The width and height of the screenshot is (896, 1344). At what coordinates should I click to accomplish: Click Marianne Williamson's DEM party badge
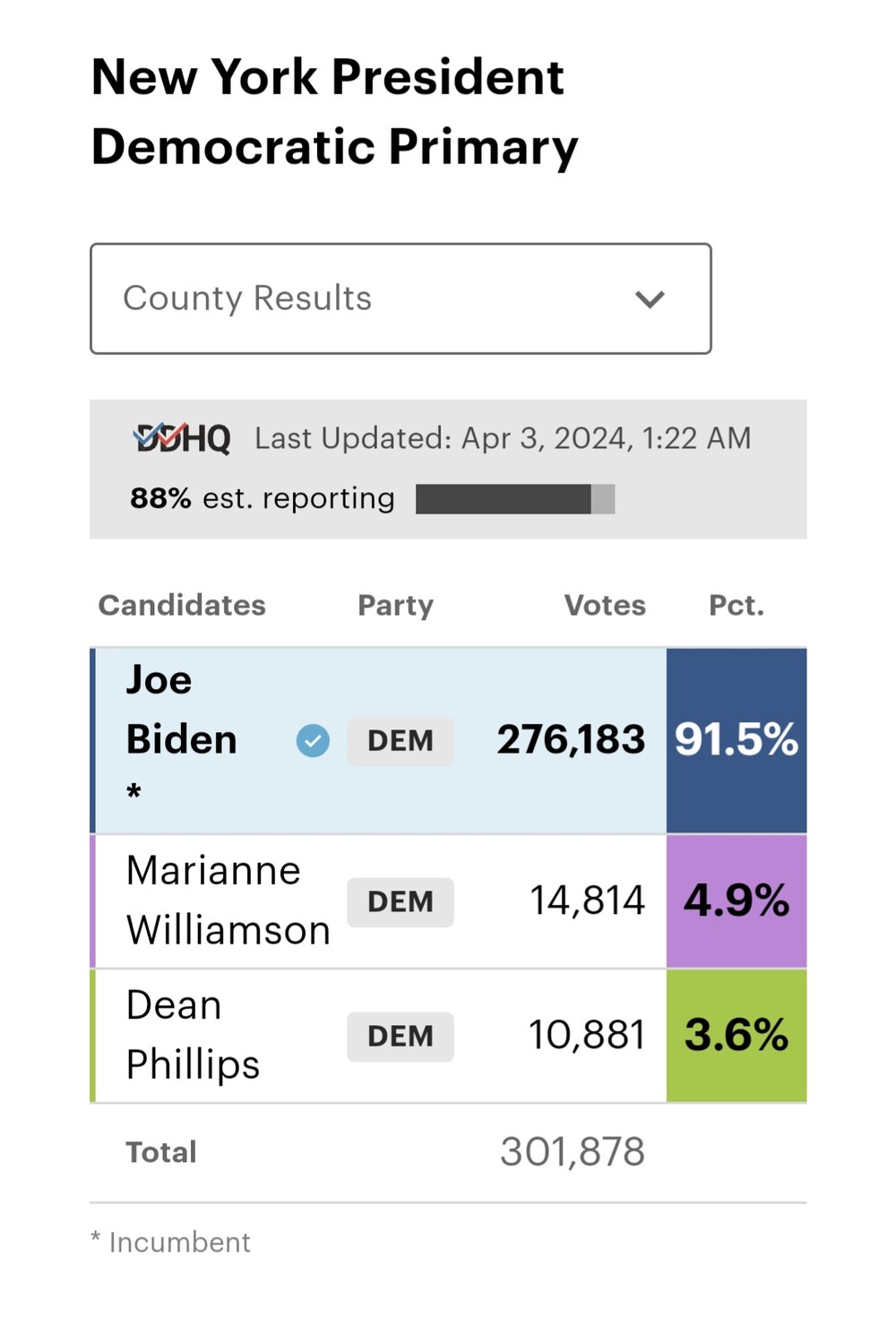[x=401, y=901]
